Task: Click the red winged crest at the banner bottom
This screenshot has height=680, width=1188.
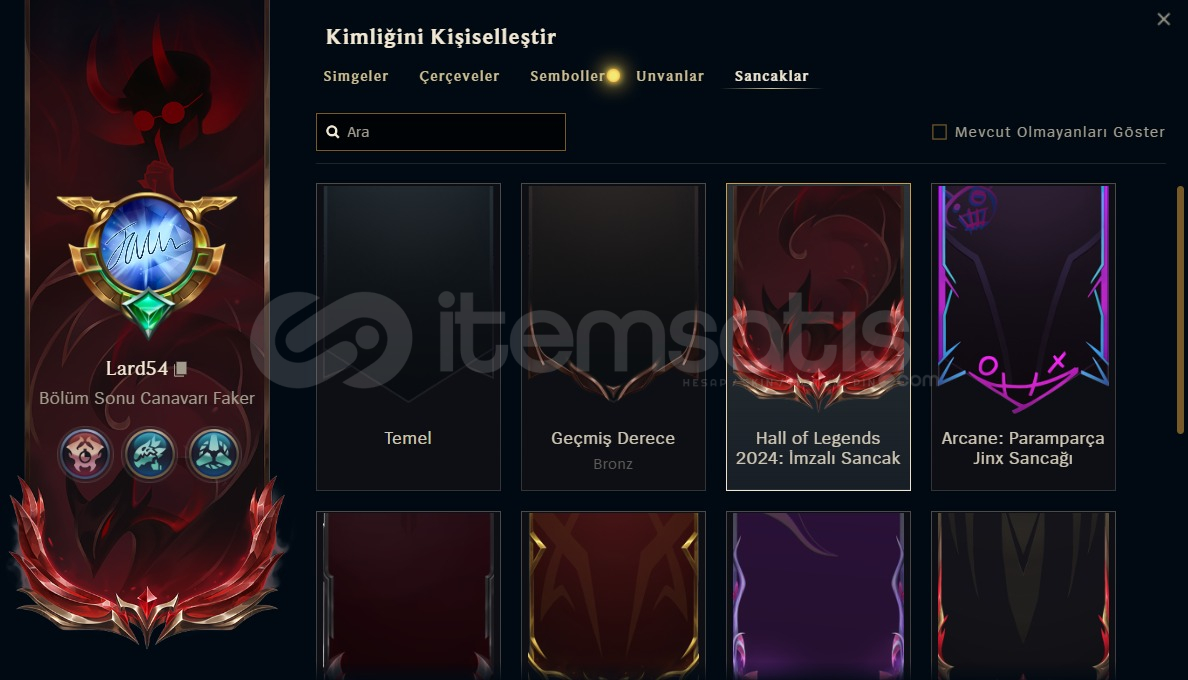Action: point(147,566)
